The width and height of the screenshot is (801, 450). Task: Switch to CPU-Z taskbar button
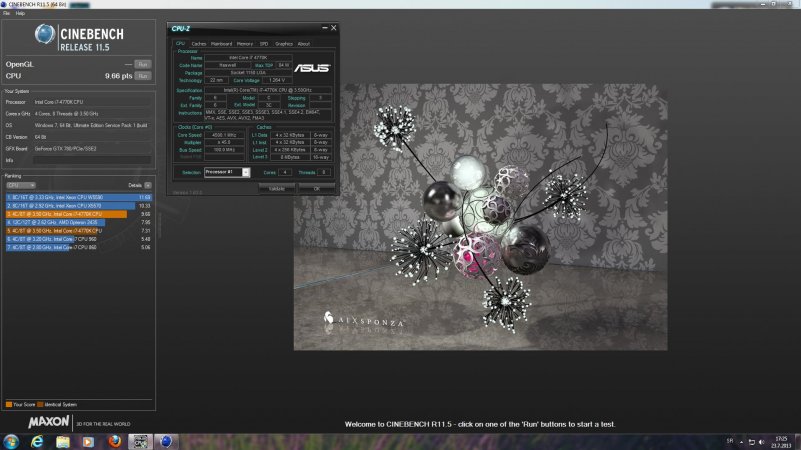(x=140, y=442)
